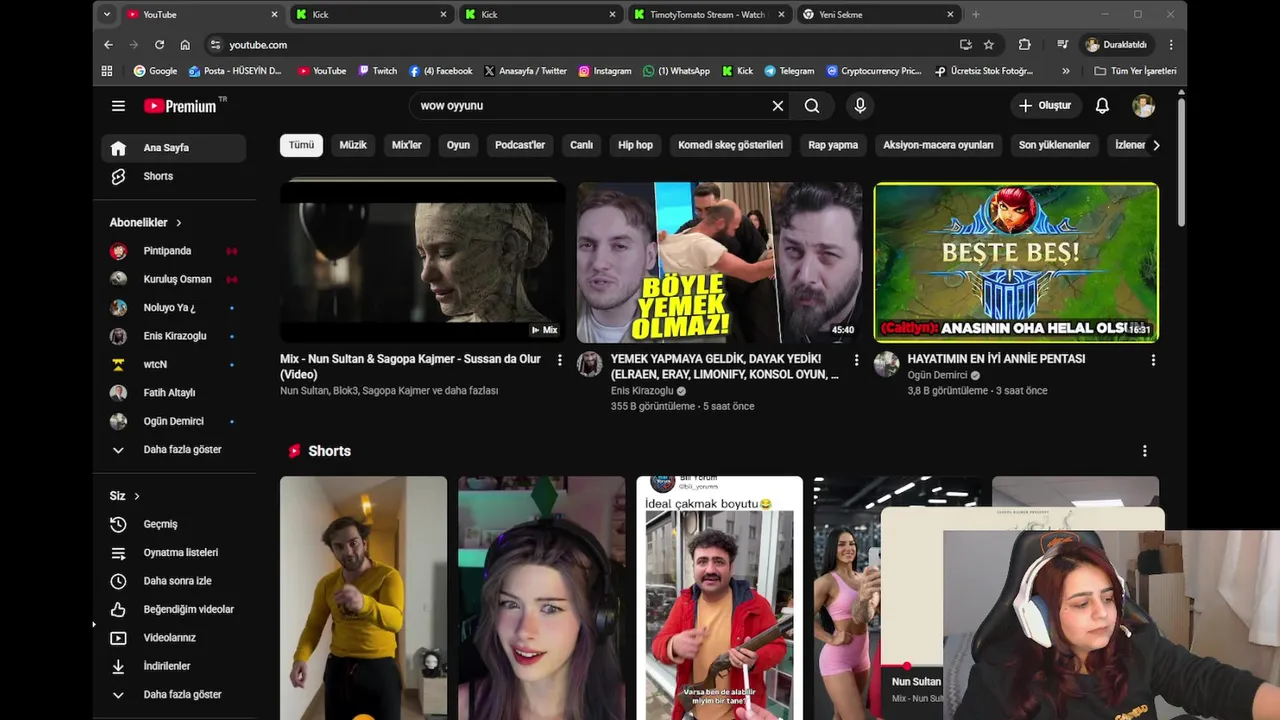Screen dimensions: 1280x720
Task: Open Beğendiğim videolar
Action: 174,609
